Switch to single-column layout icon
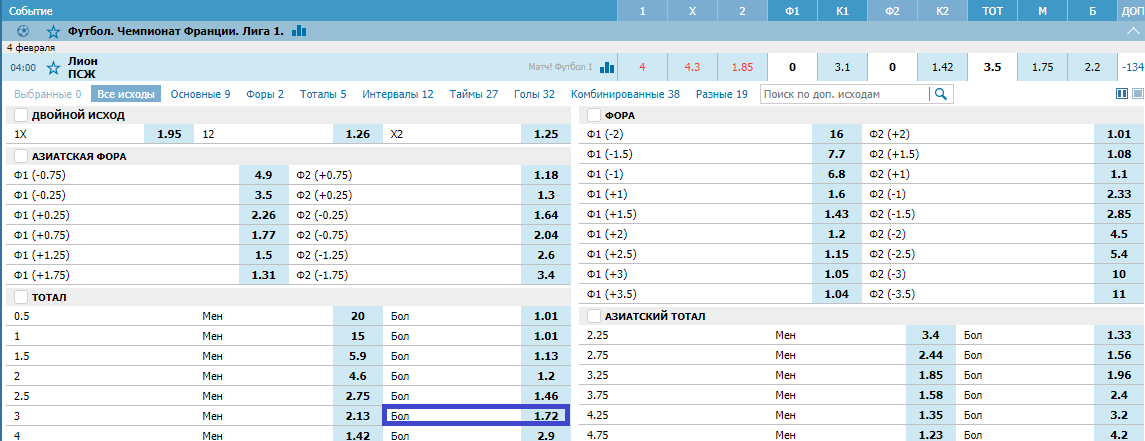The height and width of the screenshot is (441, 1145). click(1137, 94)
